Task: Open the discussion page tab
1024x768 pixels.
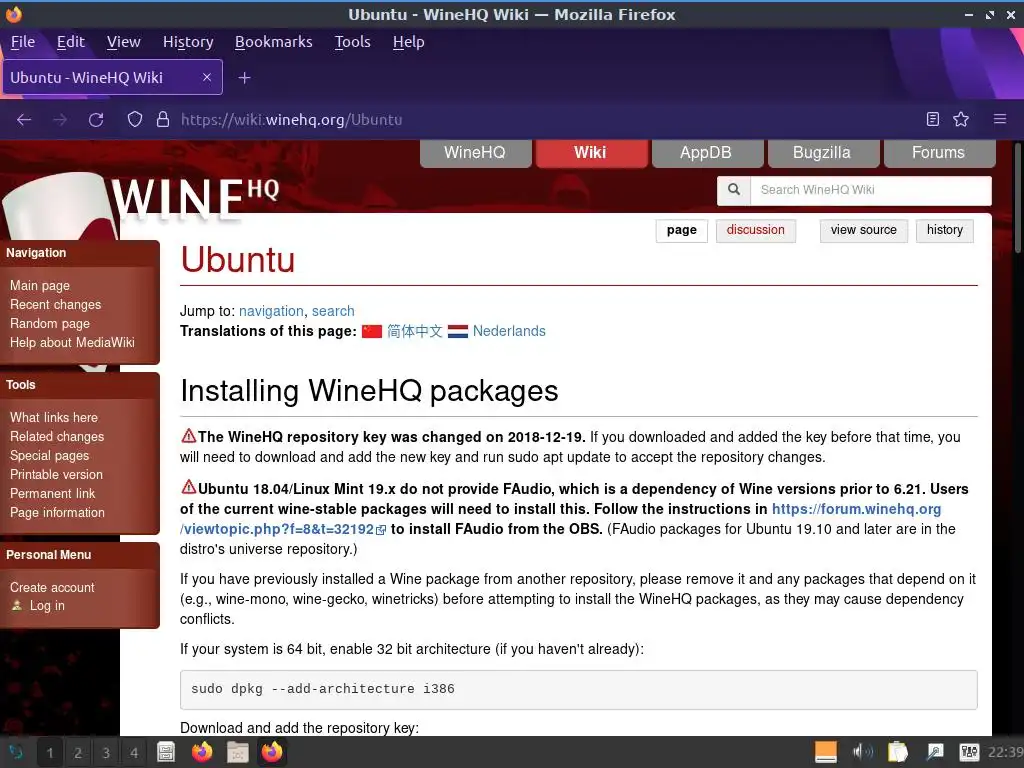Action: pos(756,230)
